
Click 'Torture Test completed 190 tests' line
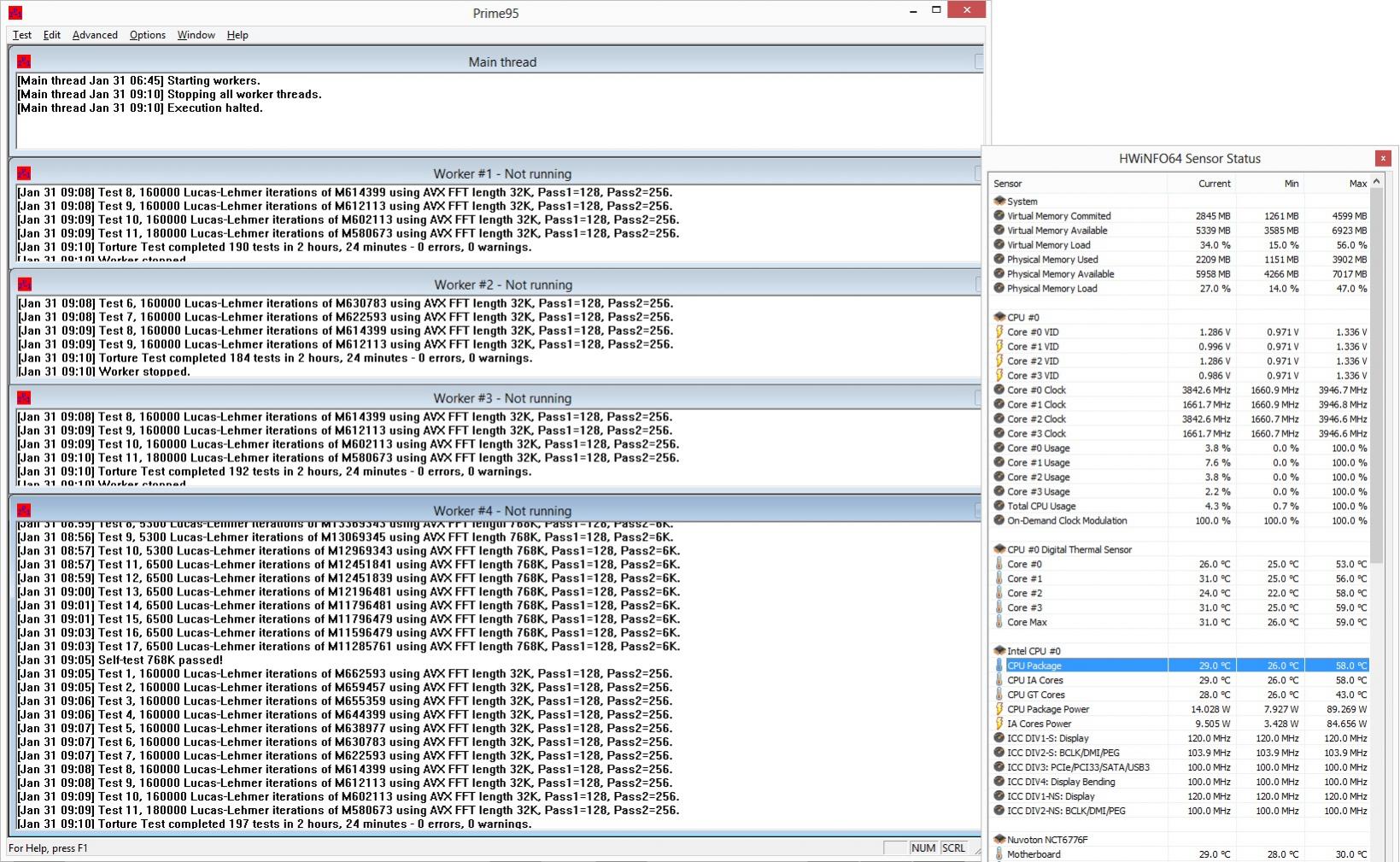coord(274,247)
